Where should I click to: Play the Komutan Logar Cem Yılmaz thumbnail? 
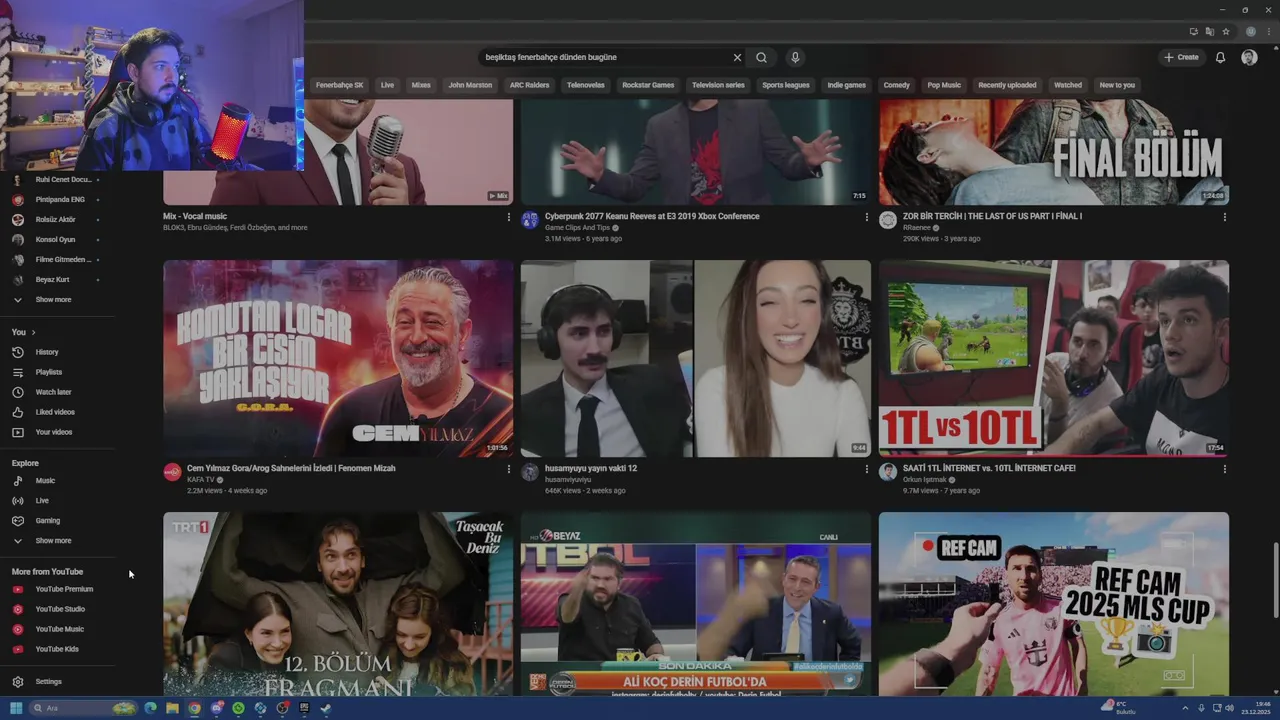click(x=338, y=358)
